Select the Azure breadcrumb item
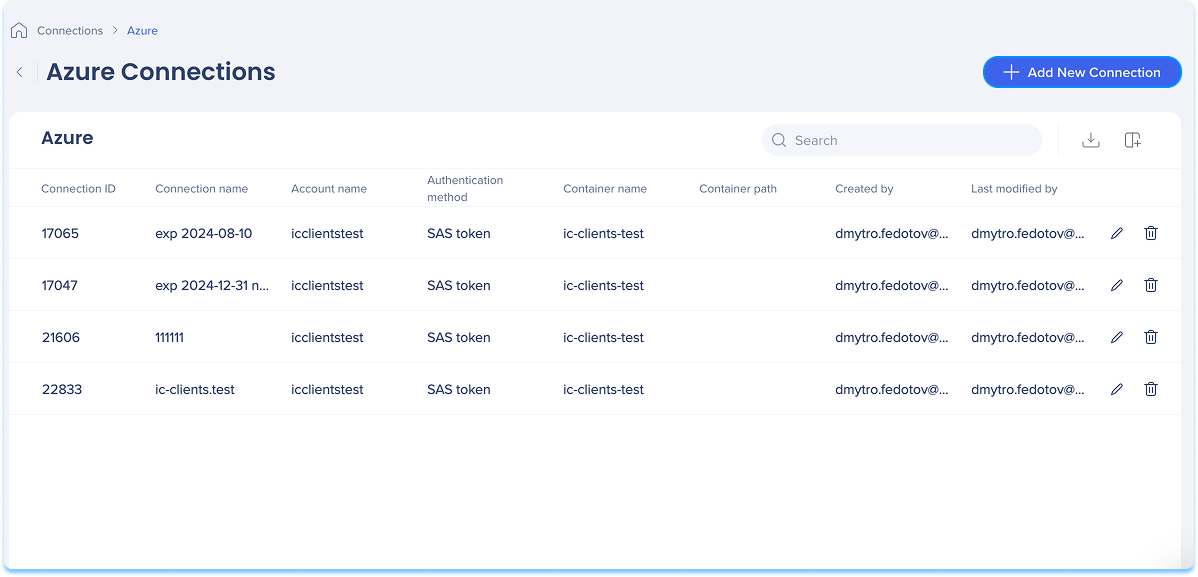 pyautogui.click(x=142, y=31)
